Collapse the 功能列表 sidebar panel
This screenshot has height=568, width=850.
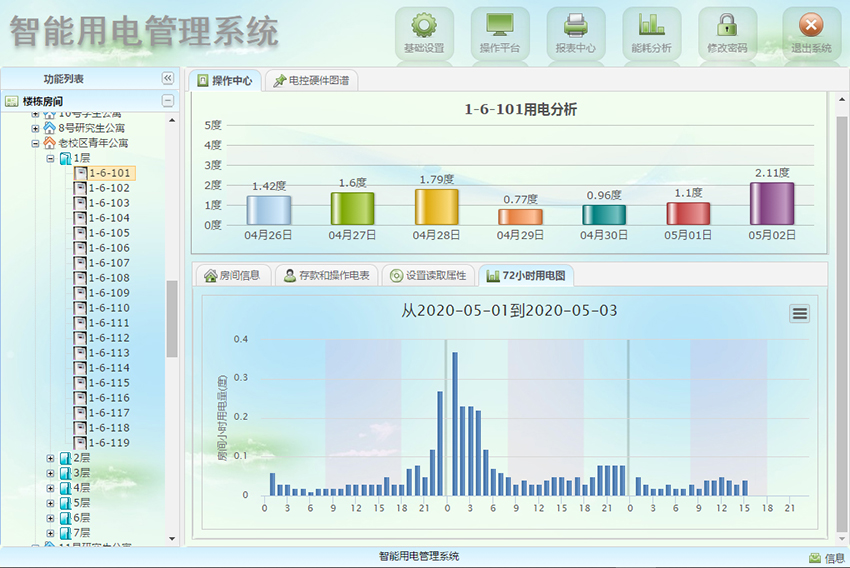coord(167,79)
